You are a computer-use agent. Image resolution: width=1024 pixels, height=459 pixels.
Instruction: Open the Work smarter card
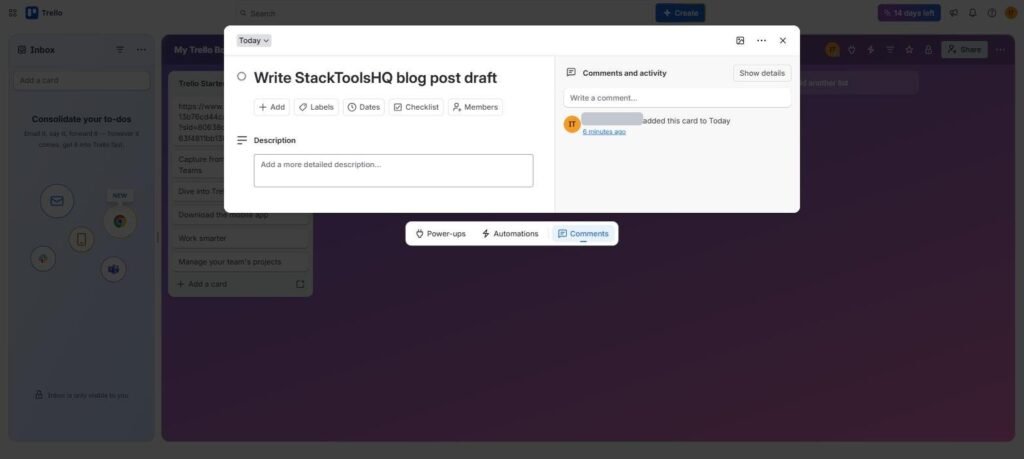[x=240, y=238]
